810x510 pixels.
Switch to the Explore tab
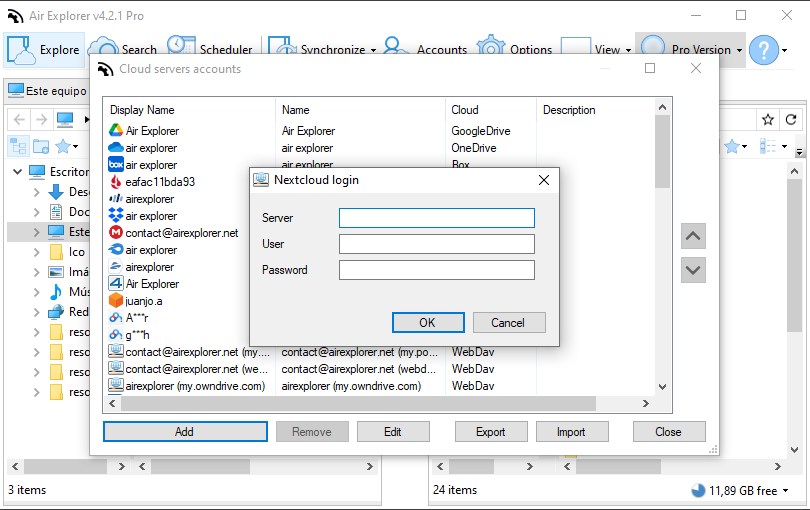[44, 50]
